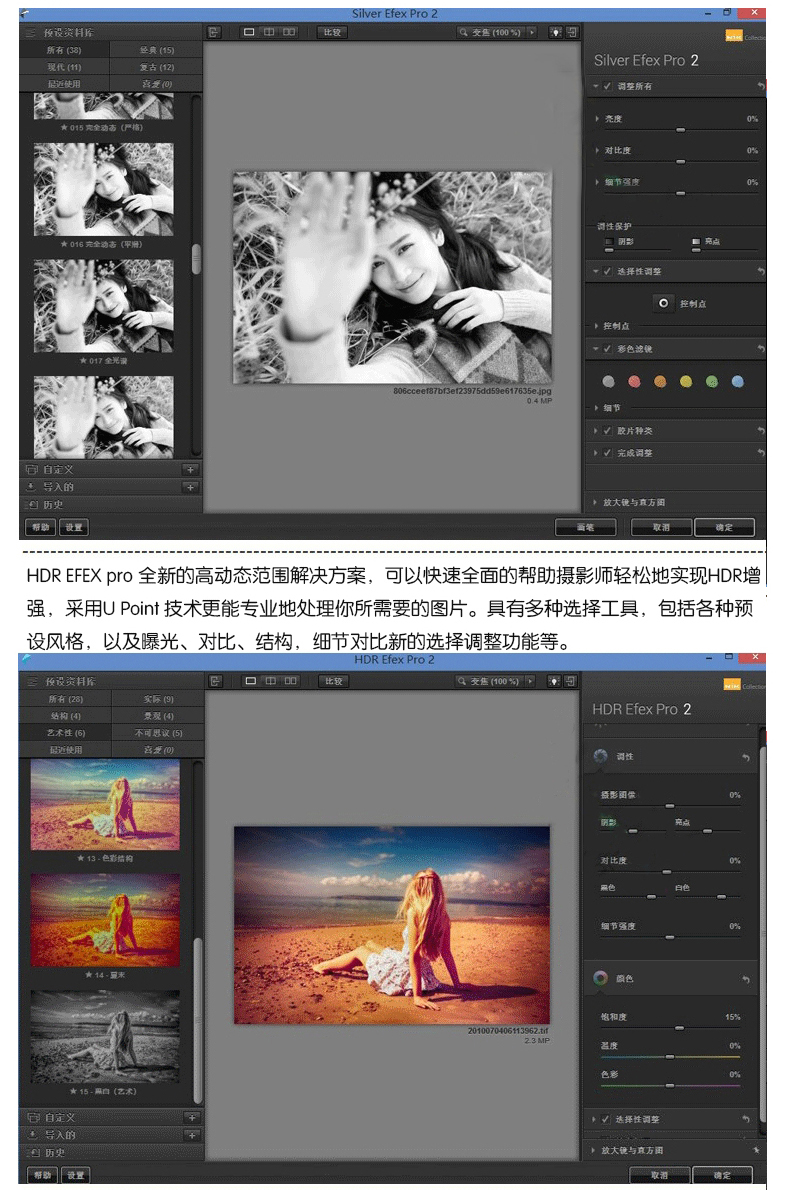The image size is (790, 1190).
Task: Add a control point via 控制点 circle icon
Action: [x=663, y=303]
